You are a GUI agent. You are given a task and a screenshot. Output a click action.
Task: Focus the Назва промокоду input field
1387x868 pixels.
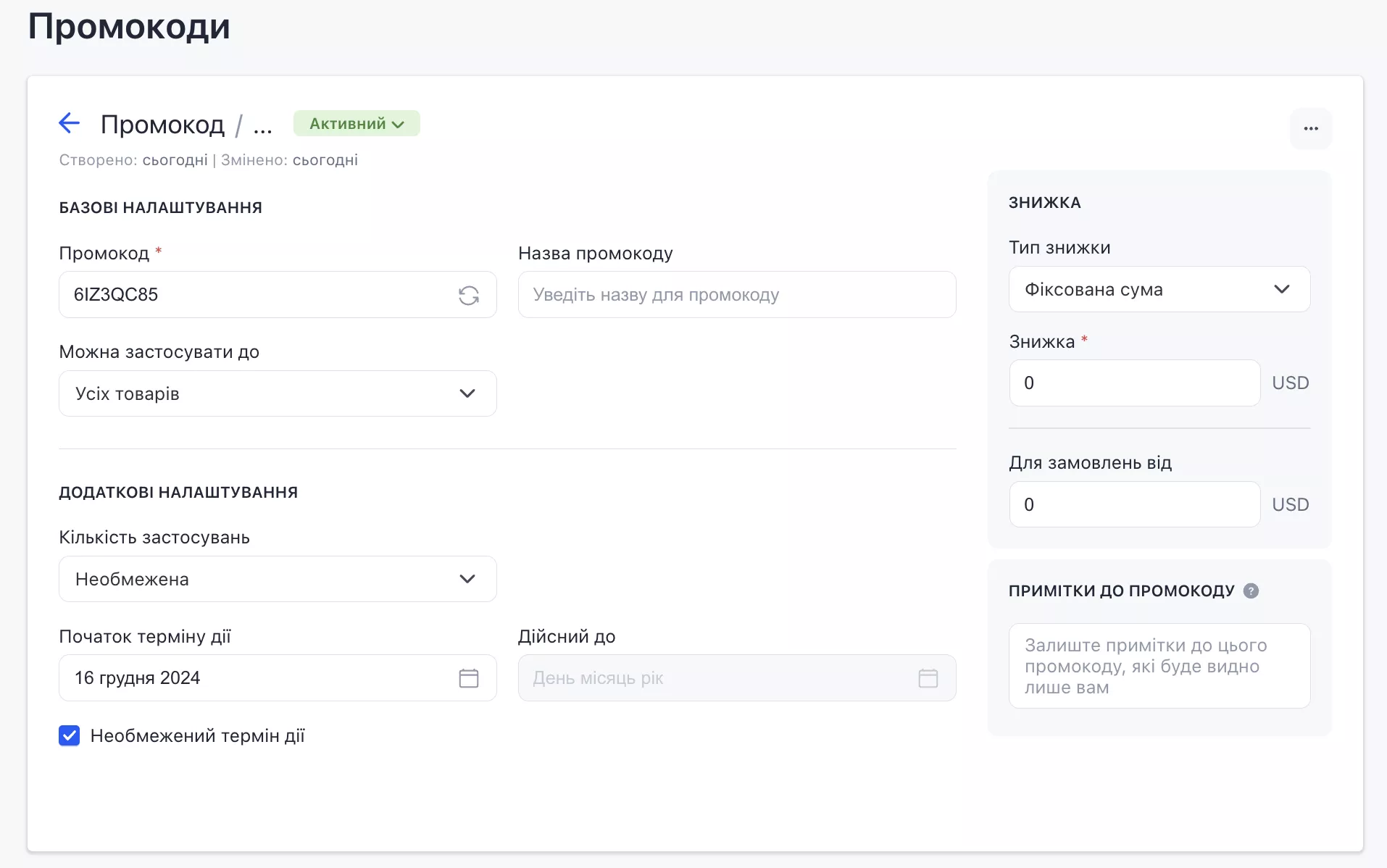click(737, 295)
